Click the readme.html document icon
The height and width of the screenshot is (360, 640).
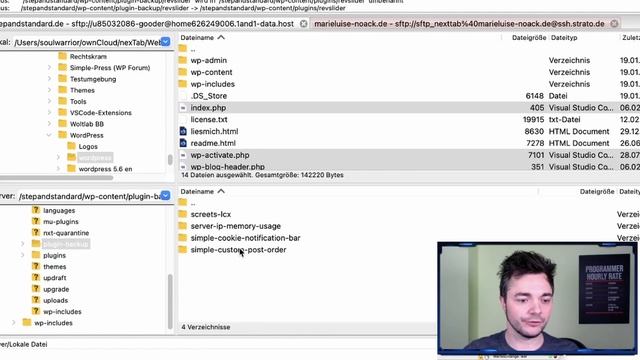(x=183, y=143)
